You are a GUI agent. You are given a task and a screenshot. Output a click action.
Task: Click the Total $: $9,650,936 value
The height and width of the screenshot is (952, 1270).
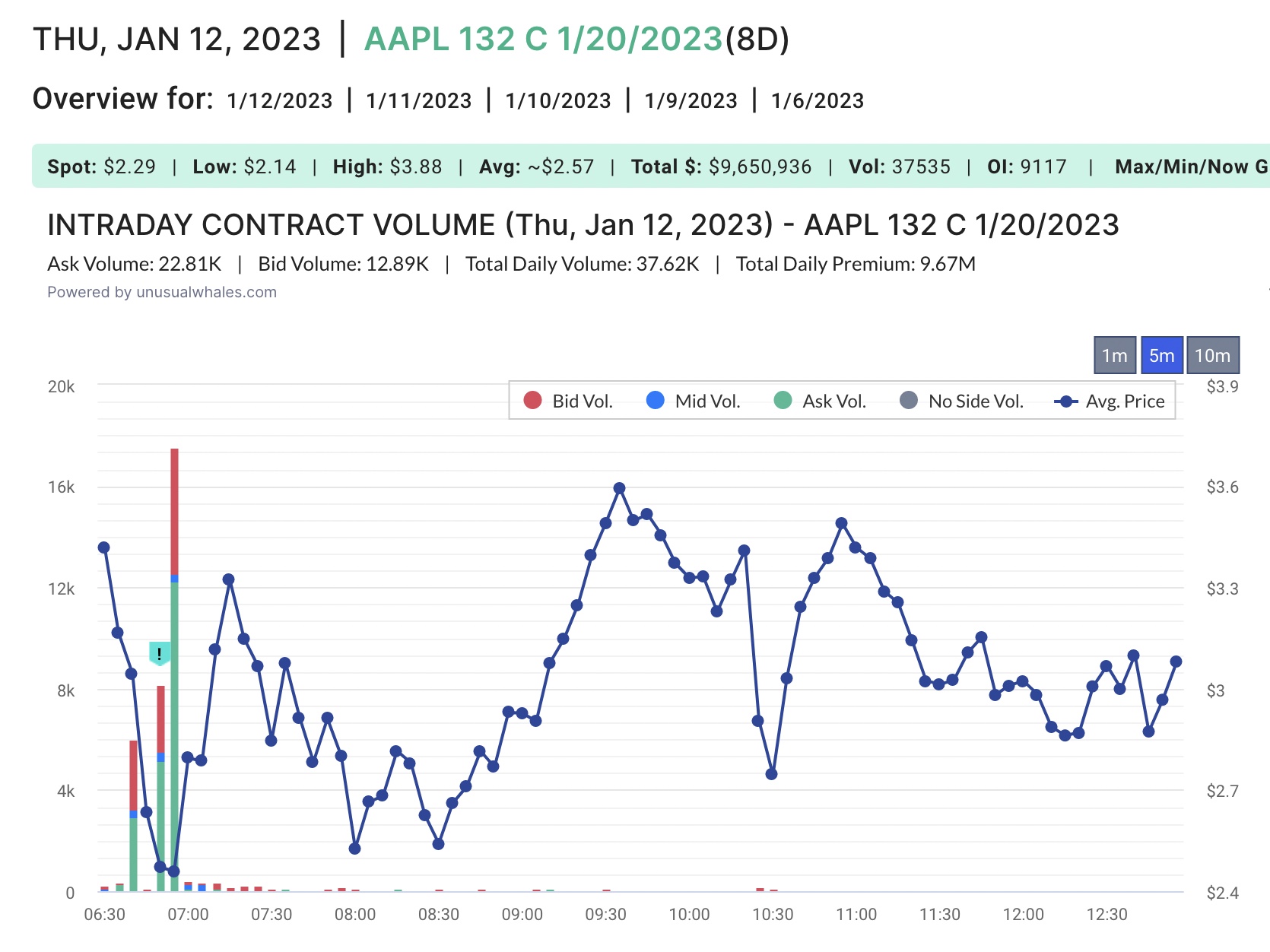point(721,167)
